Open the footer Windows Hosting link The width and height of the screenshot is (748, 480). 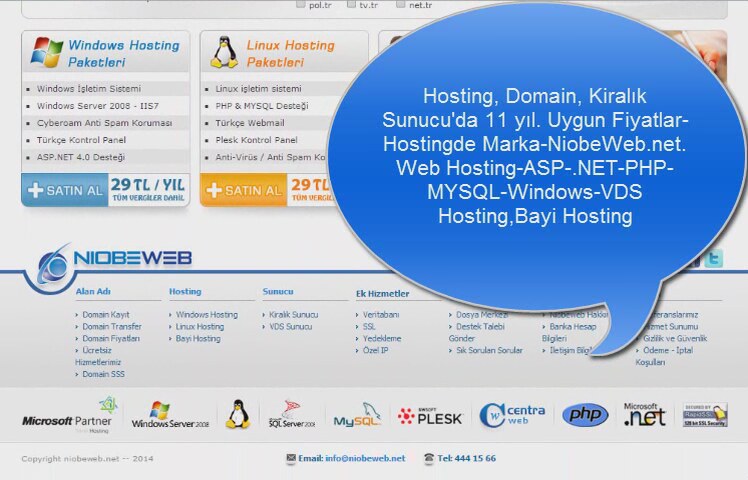207,315
